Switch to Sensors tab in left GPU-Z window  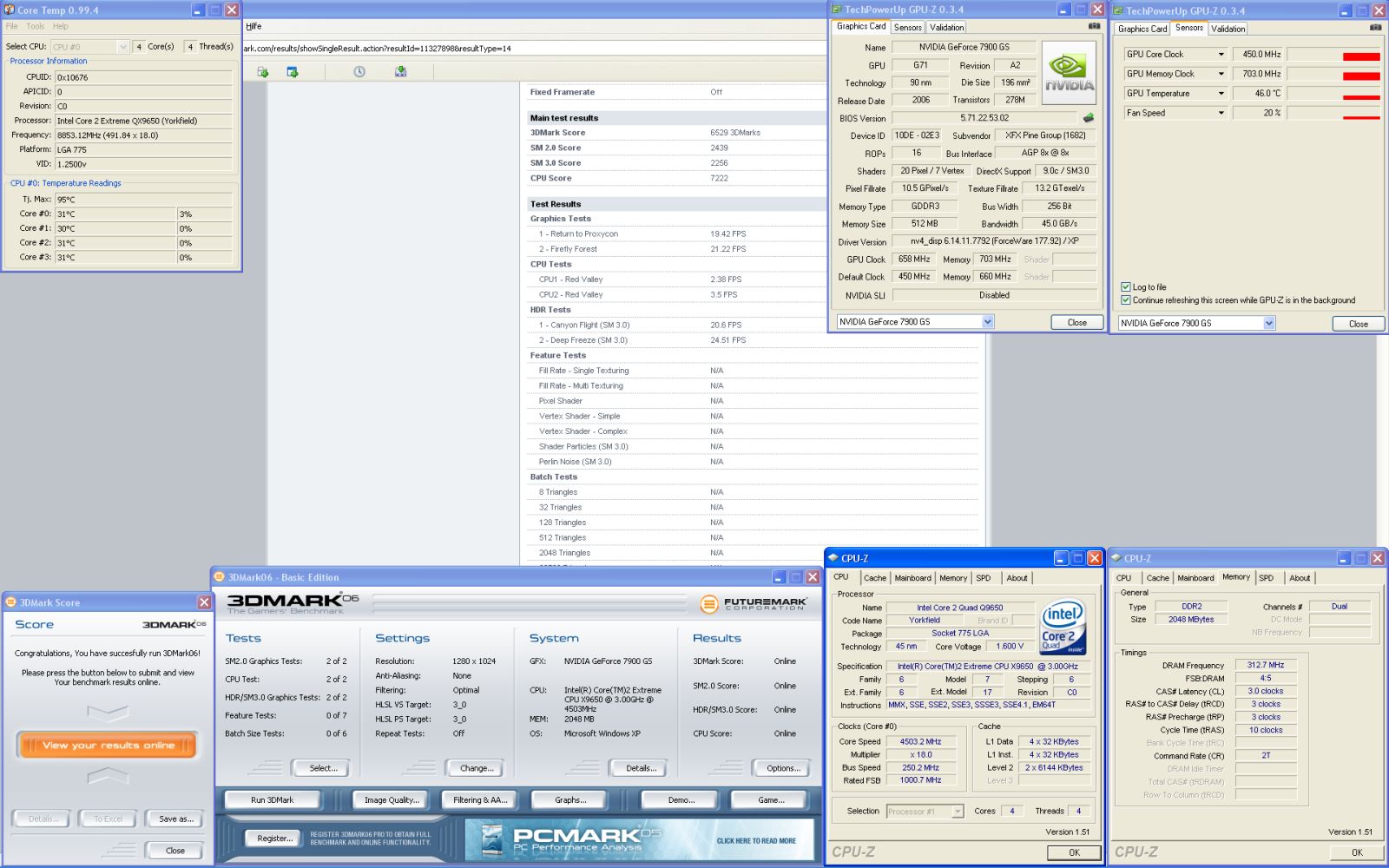click(x=908, y=28)
